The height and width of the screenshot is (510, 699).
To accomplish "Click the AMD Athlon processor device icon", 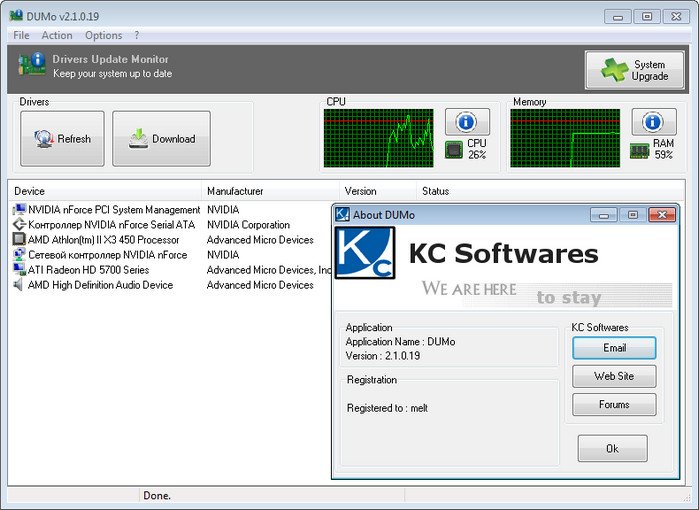I will point(19,239).
